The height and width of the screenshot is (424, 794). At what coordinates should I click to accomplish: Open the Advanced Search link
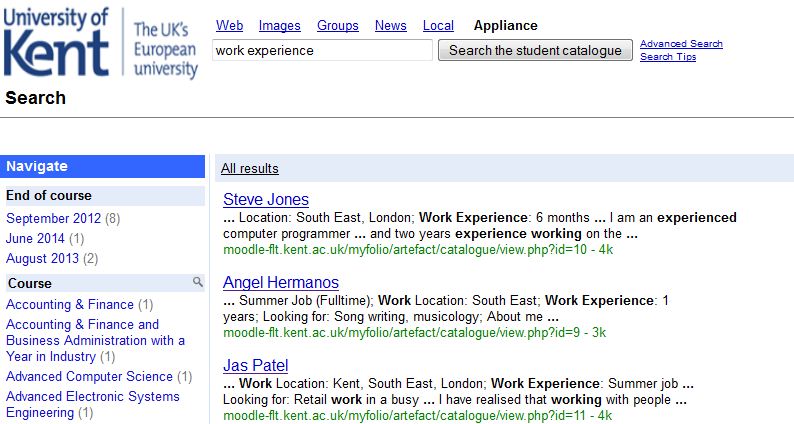pyautogui.click(x=681, y=44)
